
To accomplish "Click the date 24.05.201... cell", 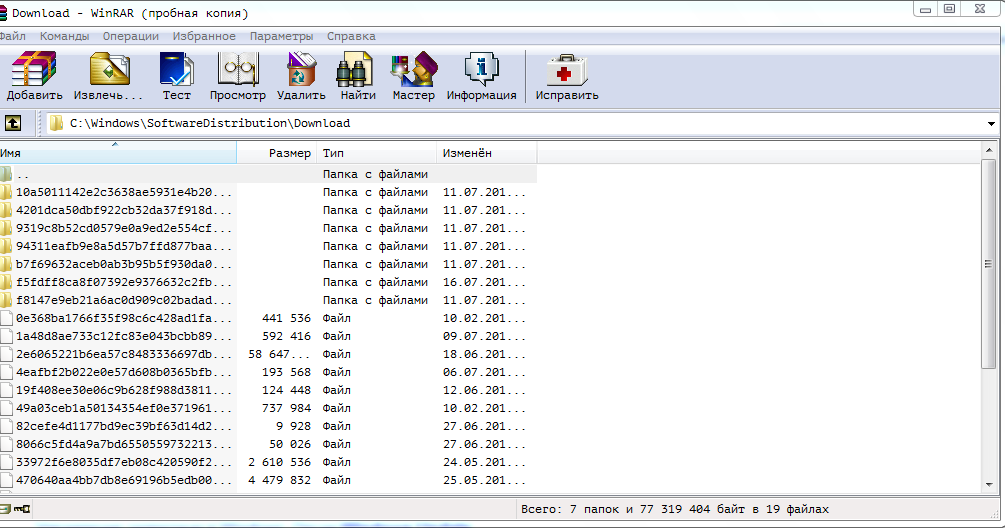I will [x=484, y=462].
